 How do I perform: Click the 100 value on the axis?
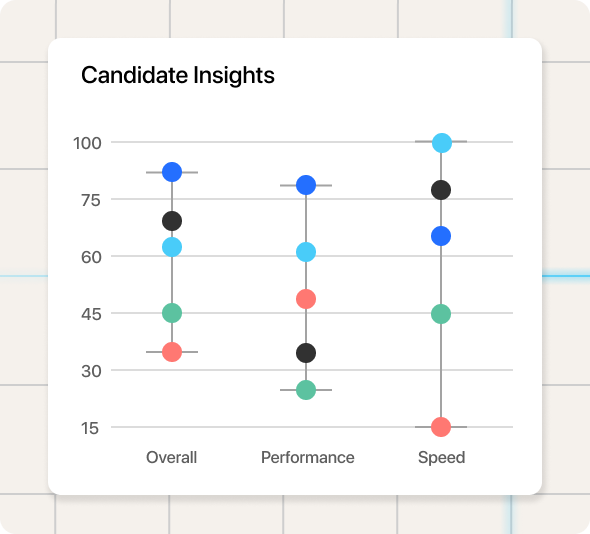click(87, 143)
